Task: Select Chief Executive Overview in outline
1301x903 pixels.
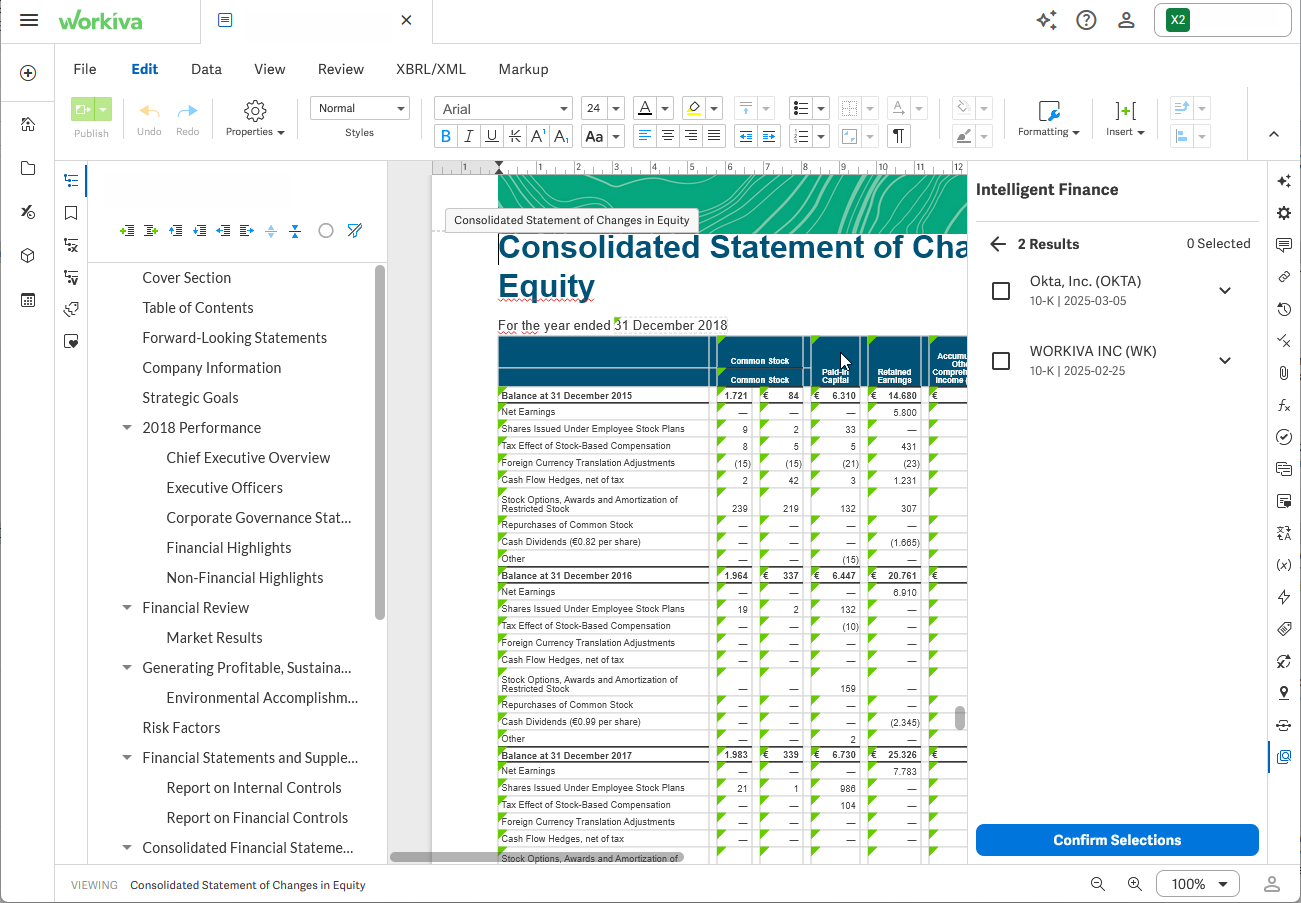Action: tap(248, 458)
